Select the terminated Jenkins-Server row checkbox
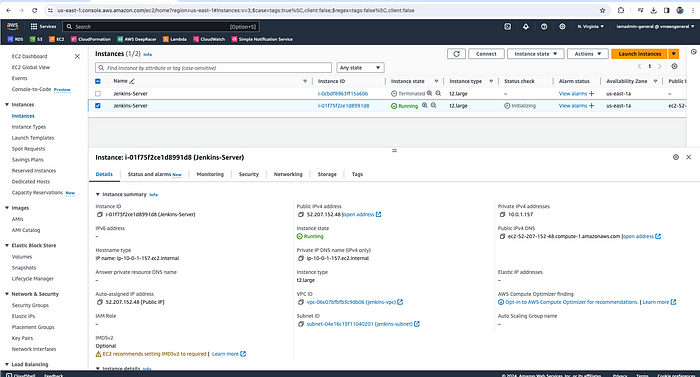This screenshot has width=700, height=377. 98,94
